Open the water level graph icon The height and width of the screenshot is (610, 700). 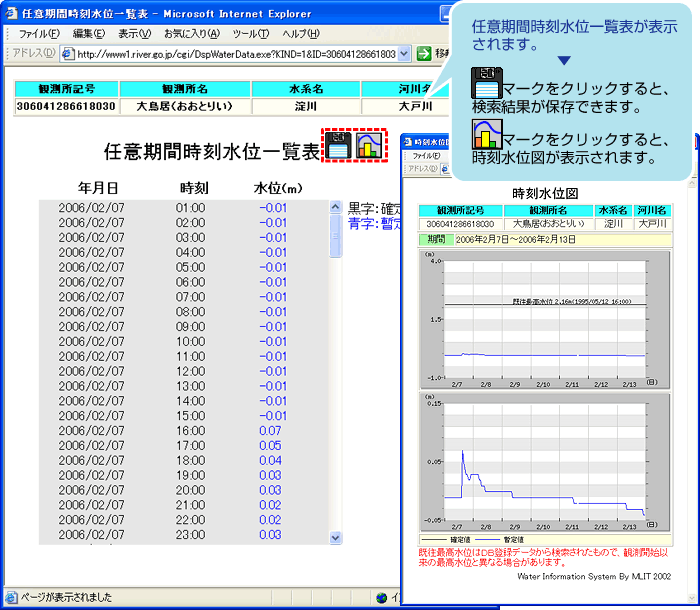coord(371,146)
